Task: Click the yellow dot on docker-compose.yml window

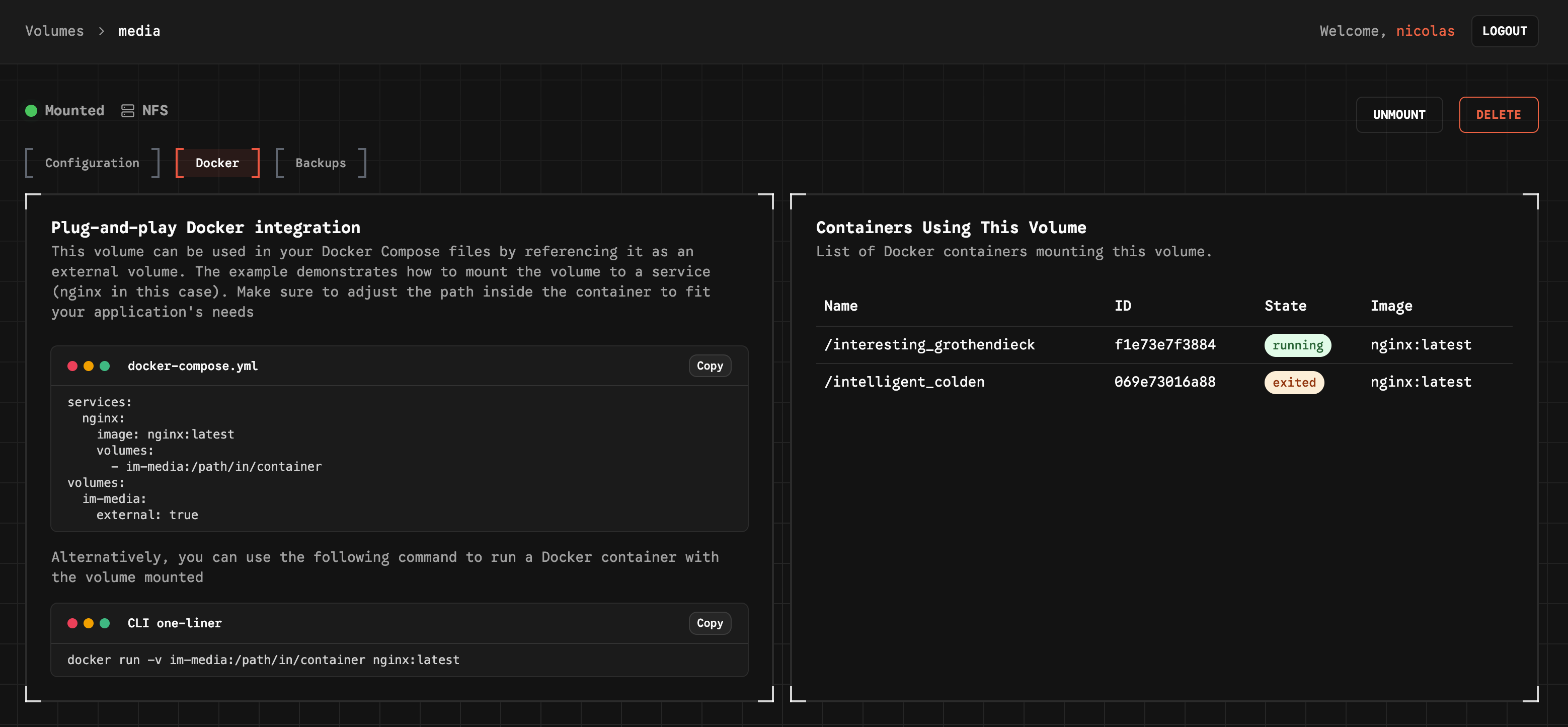Action: point(88,366)
